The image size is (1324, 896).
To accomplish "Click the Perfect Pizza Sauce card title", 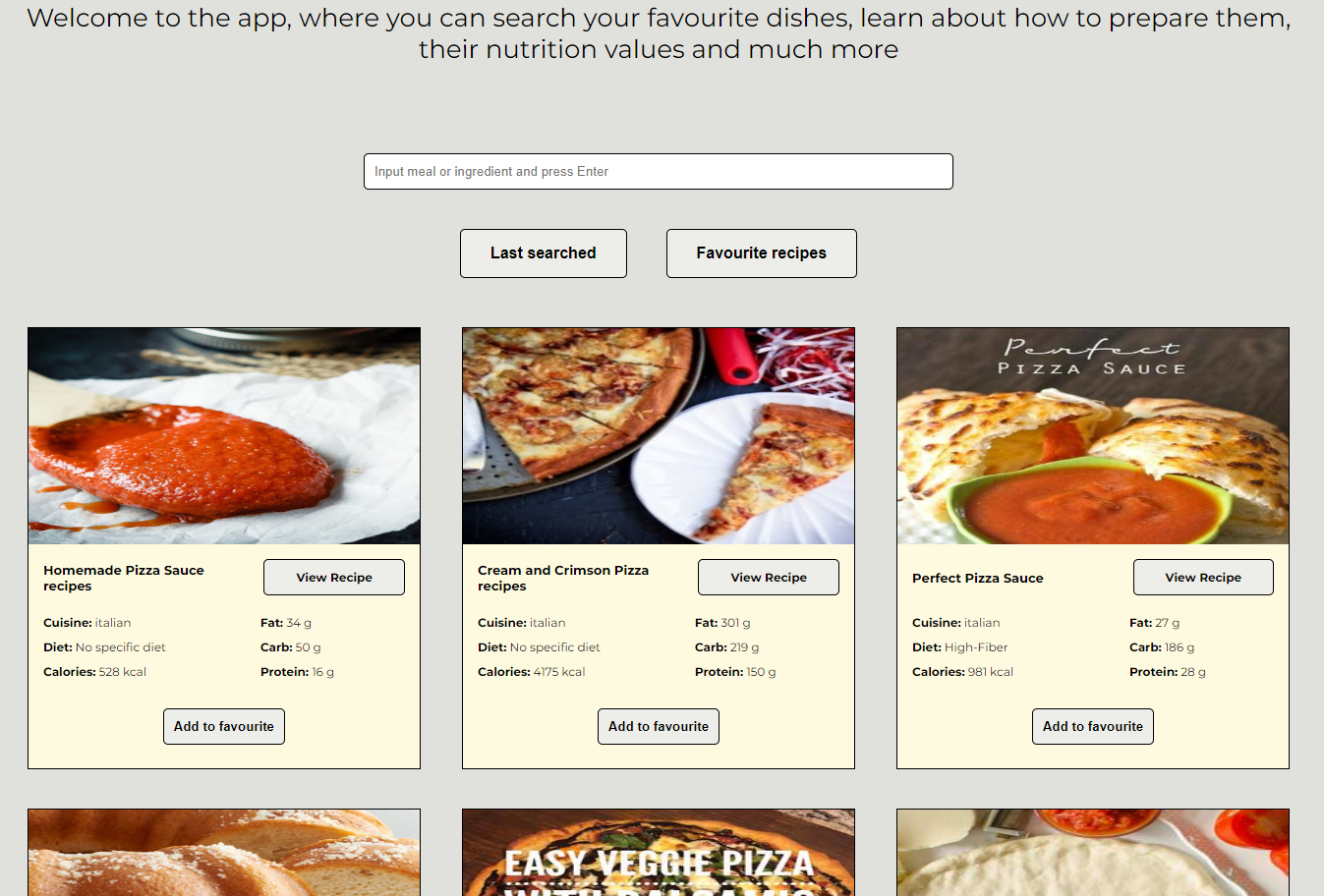I will pos(977,578).
